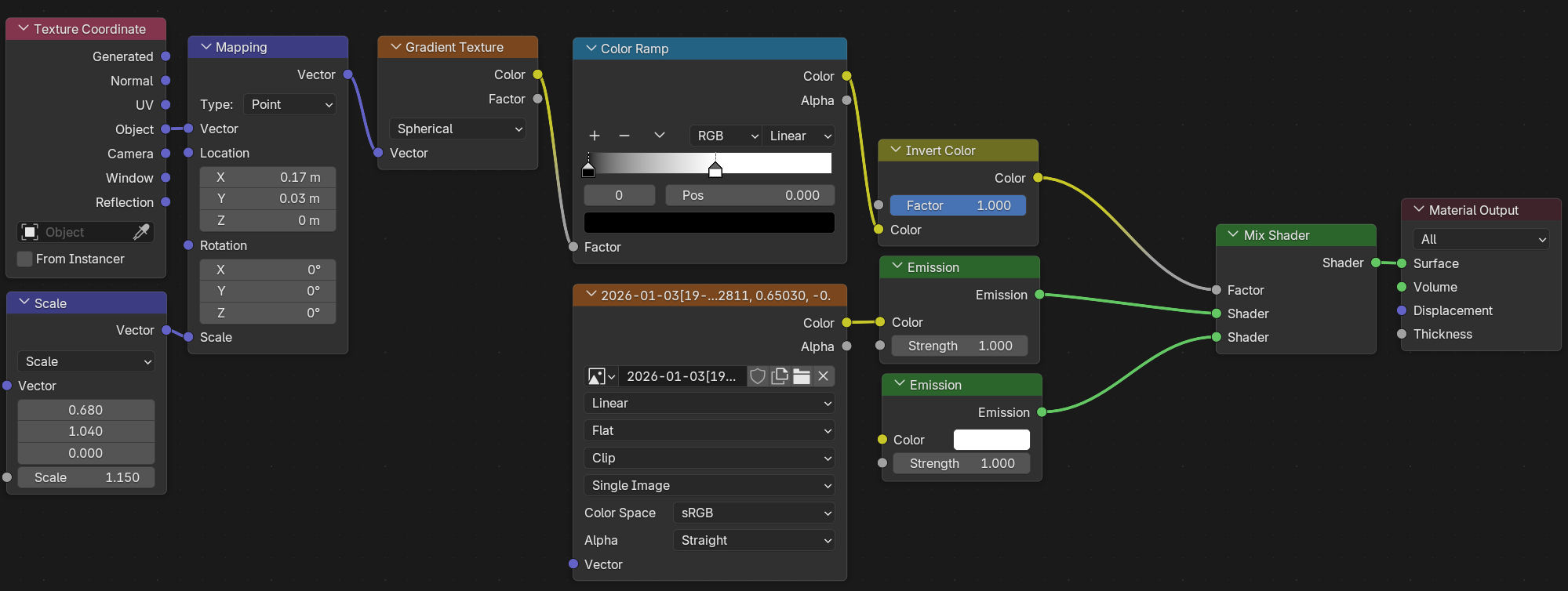Click Strength 1.000 in the Emission node wired to image Color
The image size is (1568, 591).
pyautogui.click(x=960, y=346)
